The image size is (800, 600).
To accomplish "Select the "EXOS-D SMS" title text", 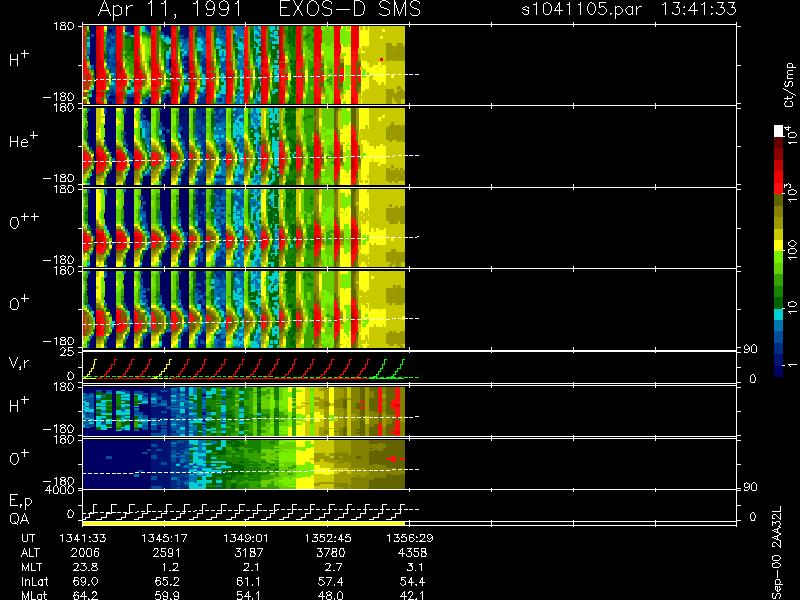I will pyautogui.click(x=349, y=9).
